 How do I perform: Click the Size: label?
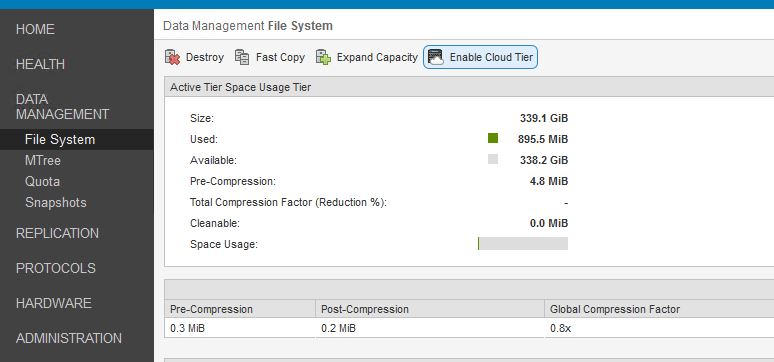202,119
